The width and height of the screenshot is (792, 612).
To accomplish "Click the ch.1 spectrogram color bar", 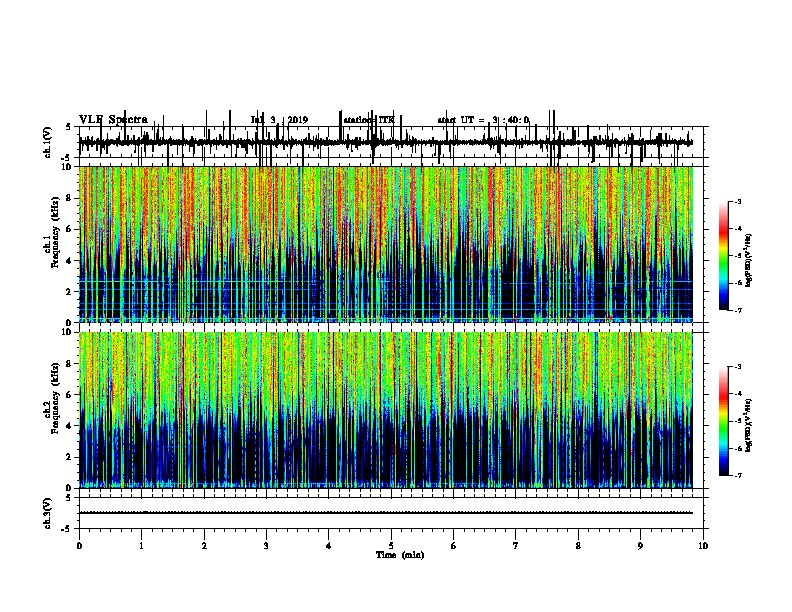I will 724,256.
